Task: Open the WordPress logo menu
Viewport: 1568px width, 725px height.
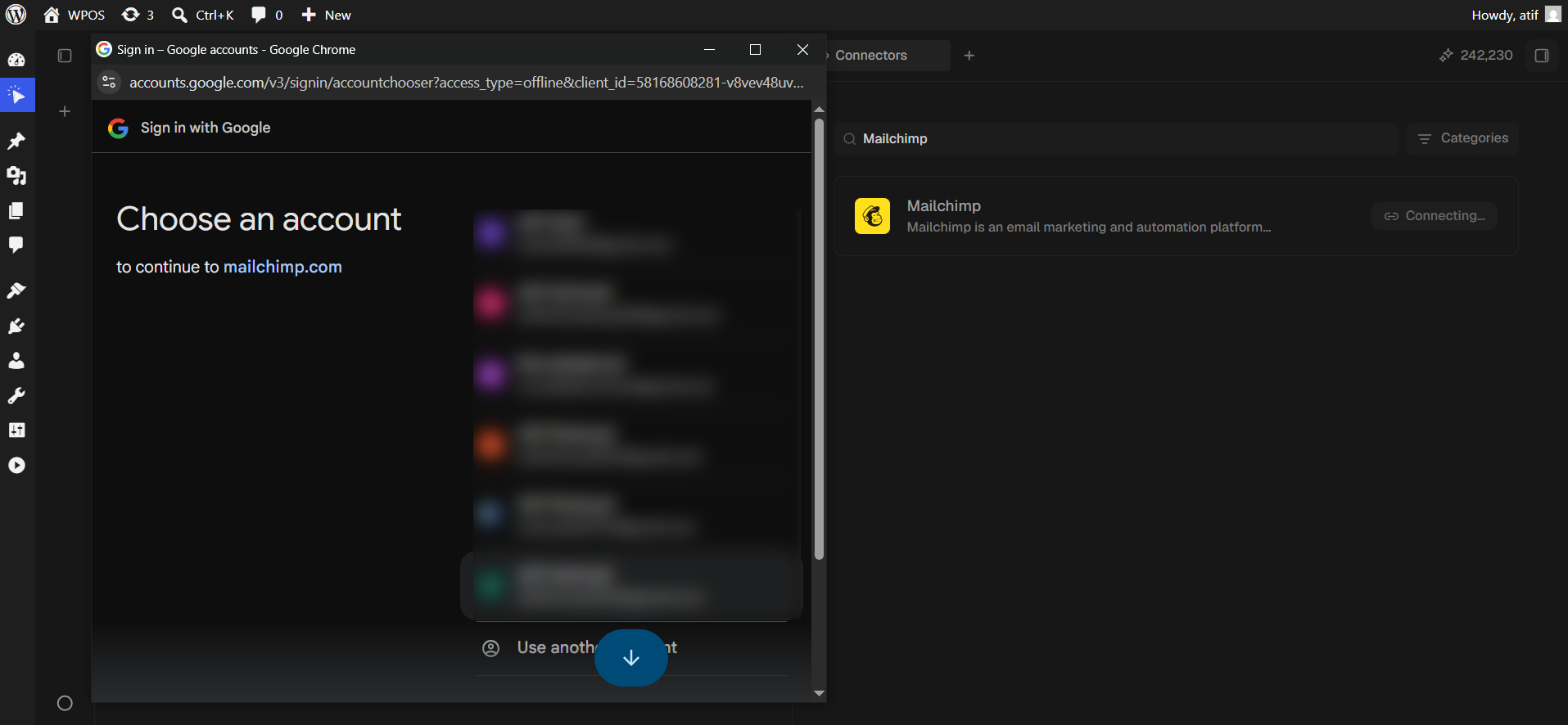Action: point(16,15)
